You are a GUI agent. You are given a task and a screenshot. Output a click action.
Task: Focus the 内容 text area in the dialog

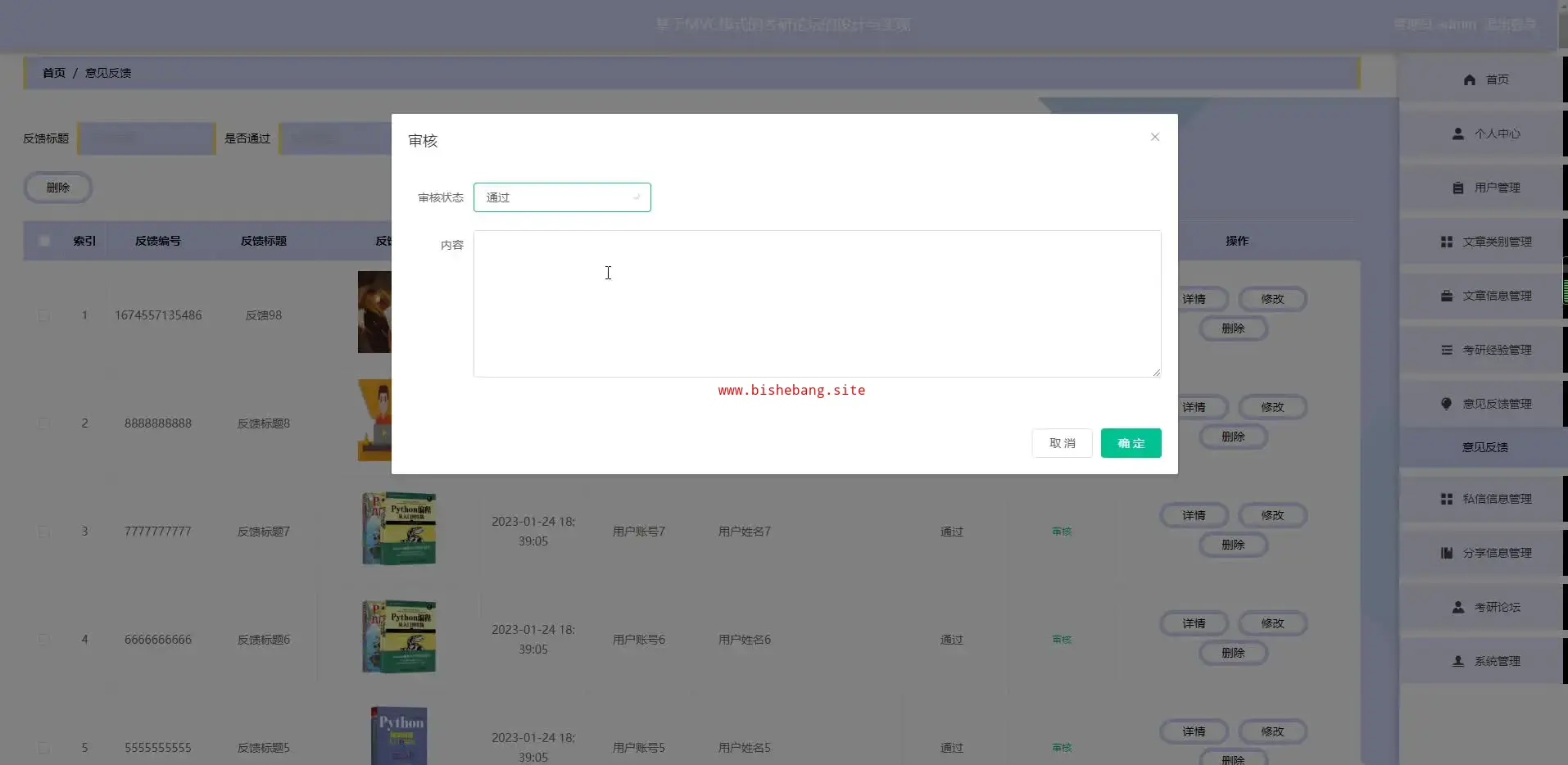pos(817,304)
